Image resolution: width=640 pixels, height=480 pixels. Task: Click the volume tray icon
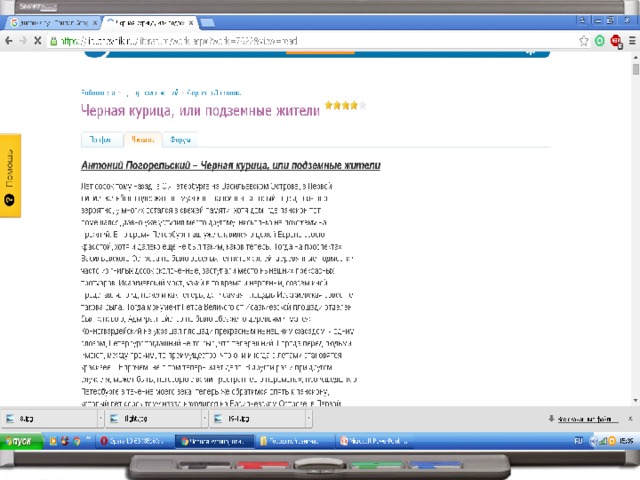click(594, 441)
